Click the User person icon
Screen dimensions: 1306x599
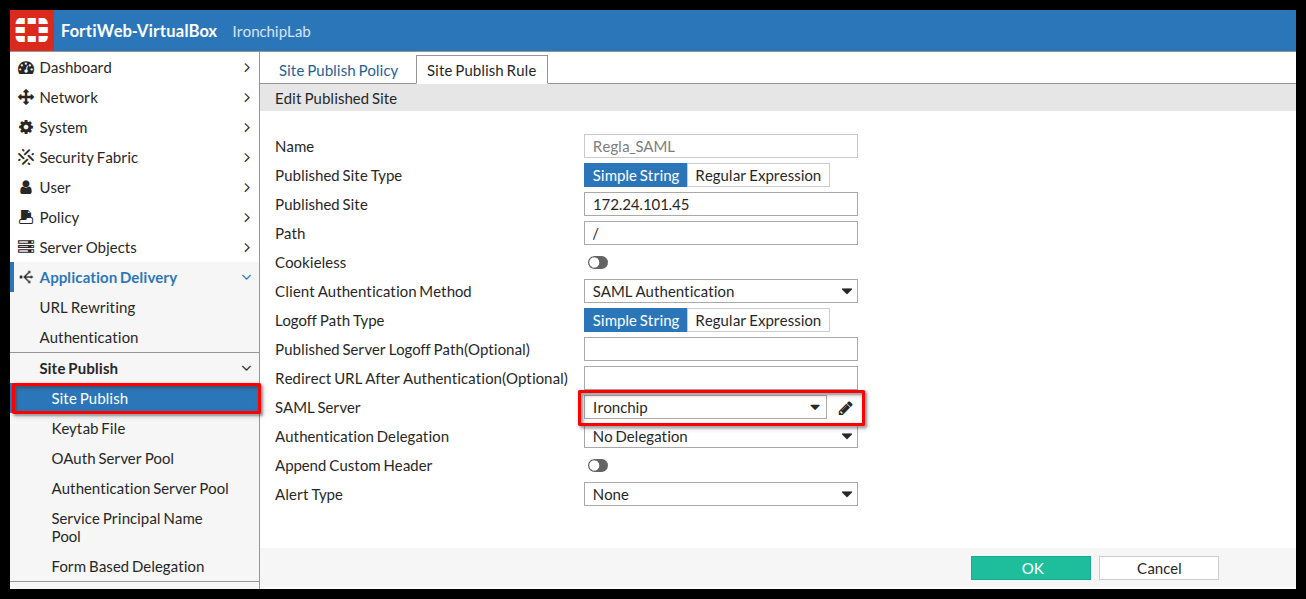click(x=26, y=188)
